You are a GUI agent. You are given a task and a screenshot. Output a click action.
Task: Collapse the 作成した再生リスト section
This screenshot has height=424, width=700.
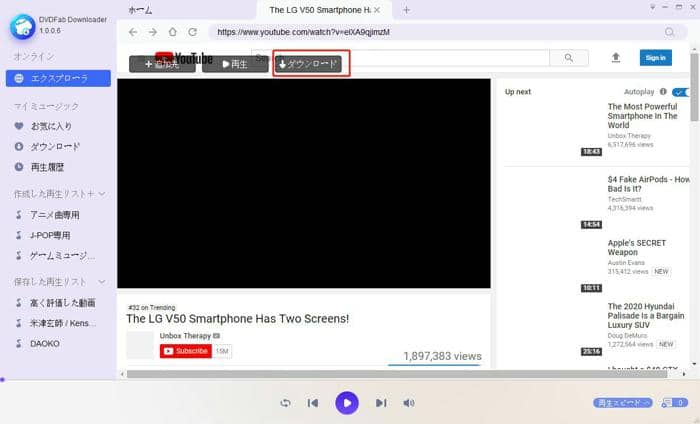click(101, 193)
